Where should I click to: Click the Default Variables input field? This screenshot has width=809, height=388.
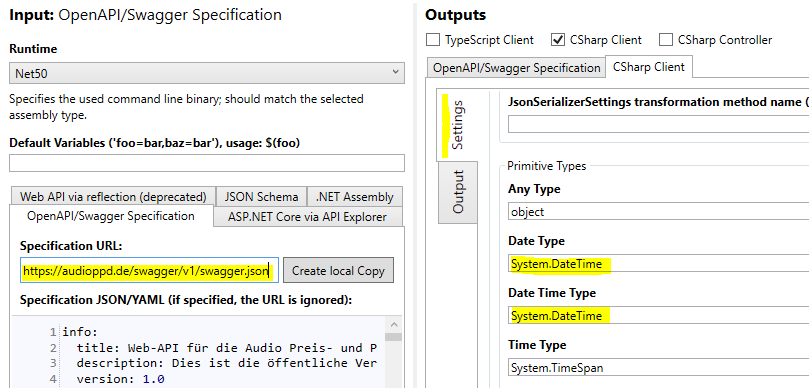tap(207, 163)
